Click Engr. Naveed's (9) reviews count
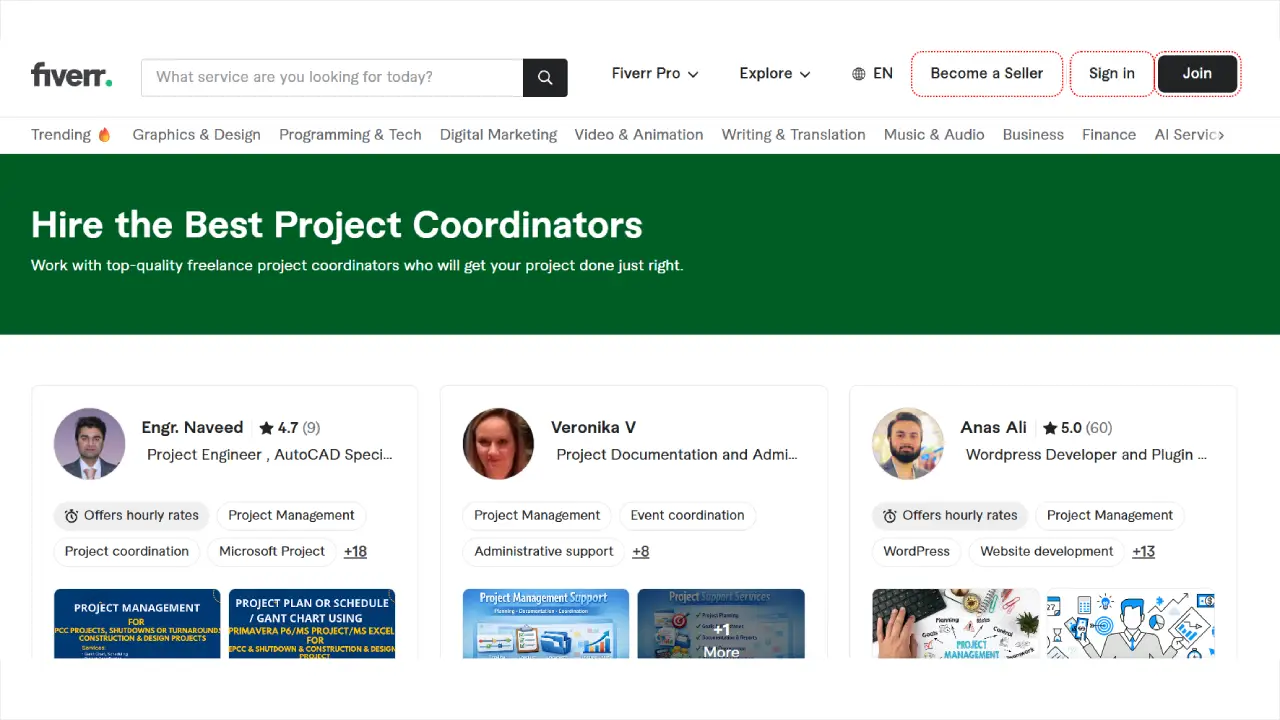 point(311,428)
